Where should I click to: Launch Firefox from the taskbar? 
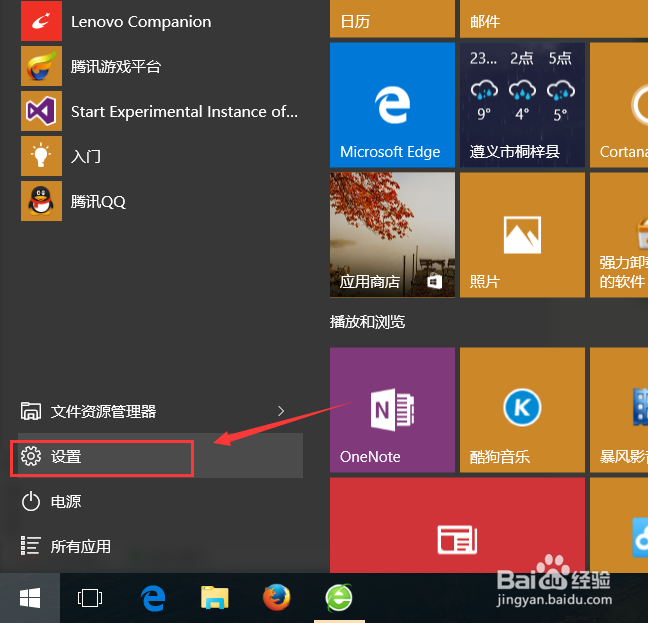pos(276,597)
